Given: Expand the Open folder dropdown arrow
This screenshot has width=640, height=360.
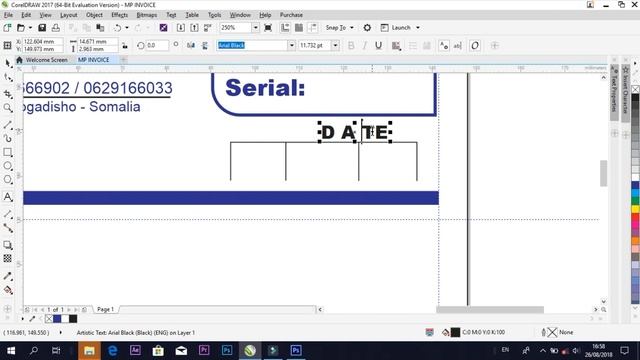Looking at the screenshot, I should 30,28.
